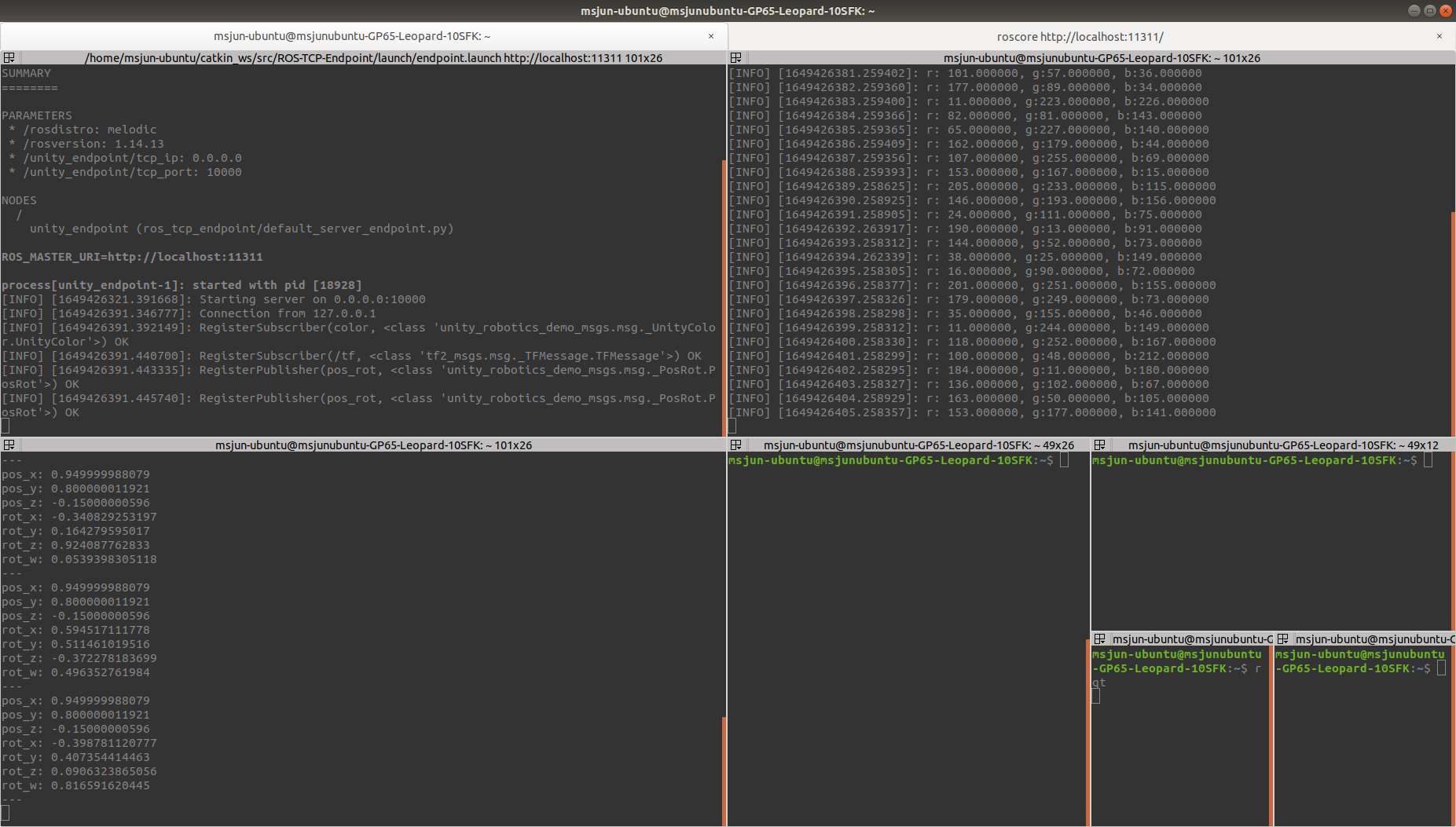Click scrollbar of the endpoint.launch pane
This screenshot has width=1456, height=827.
724,298
